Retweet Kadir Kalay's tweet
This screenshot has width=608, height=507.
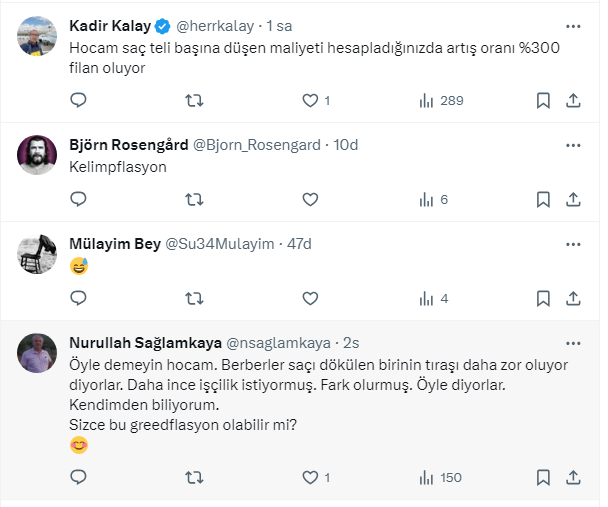tap(195, 100)
